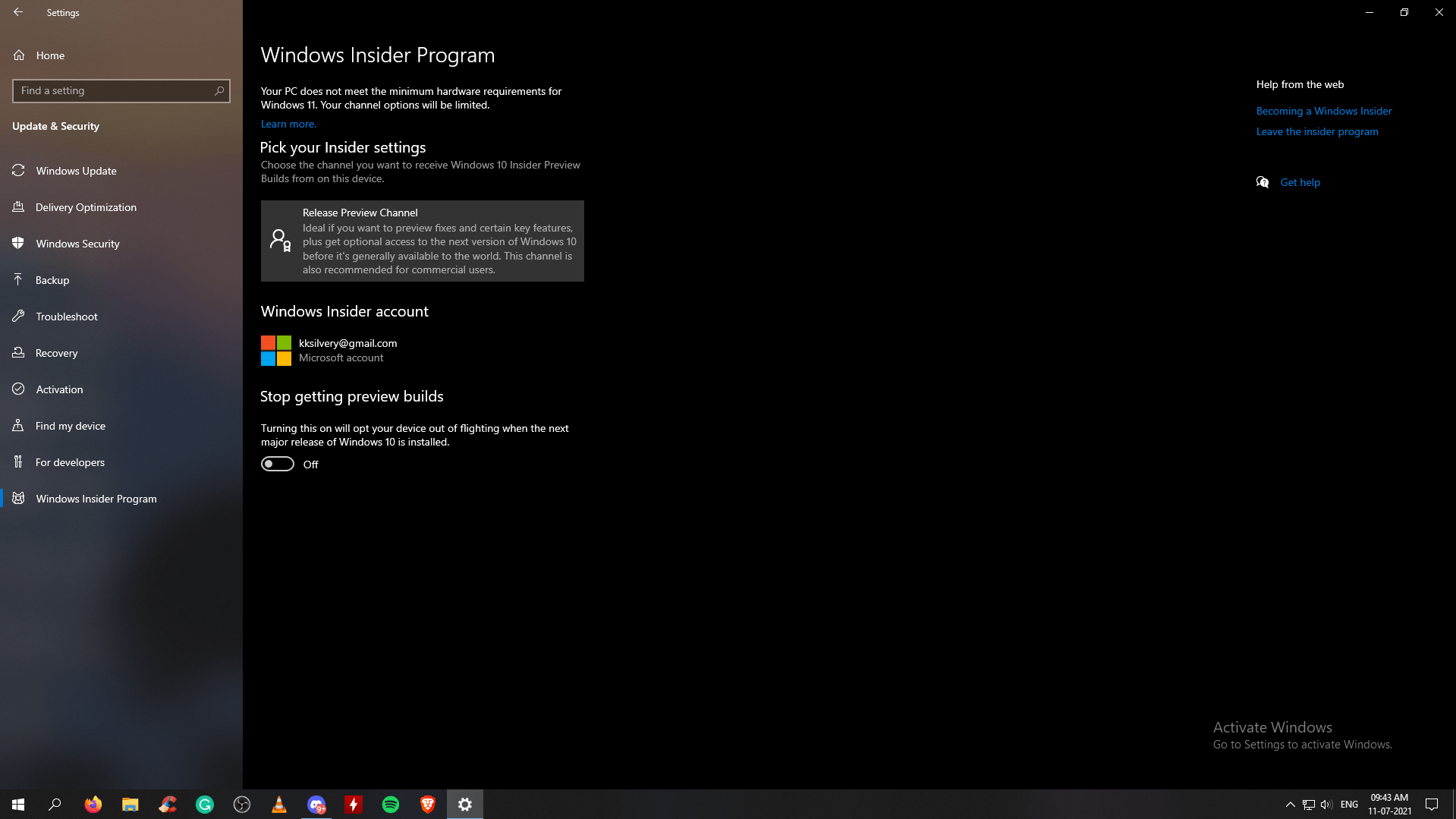
Task: Go to Settings Home
Action: point(121,55)
